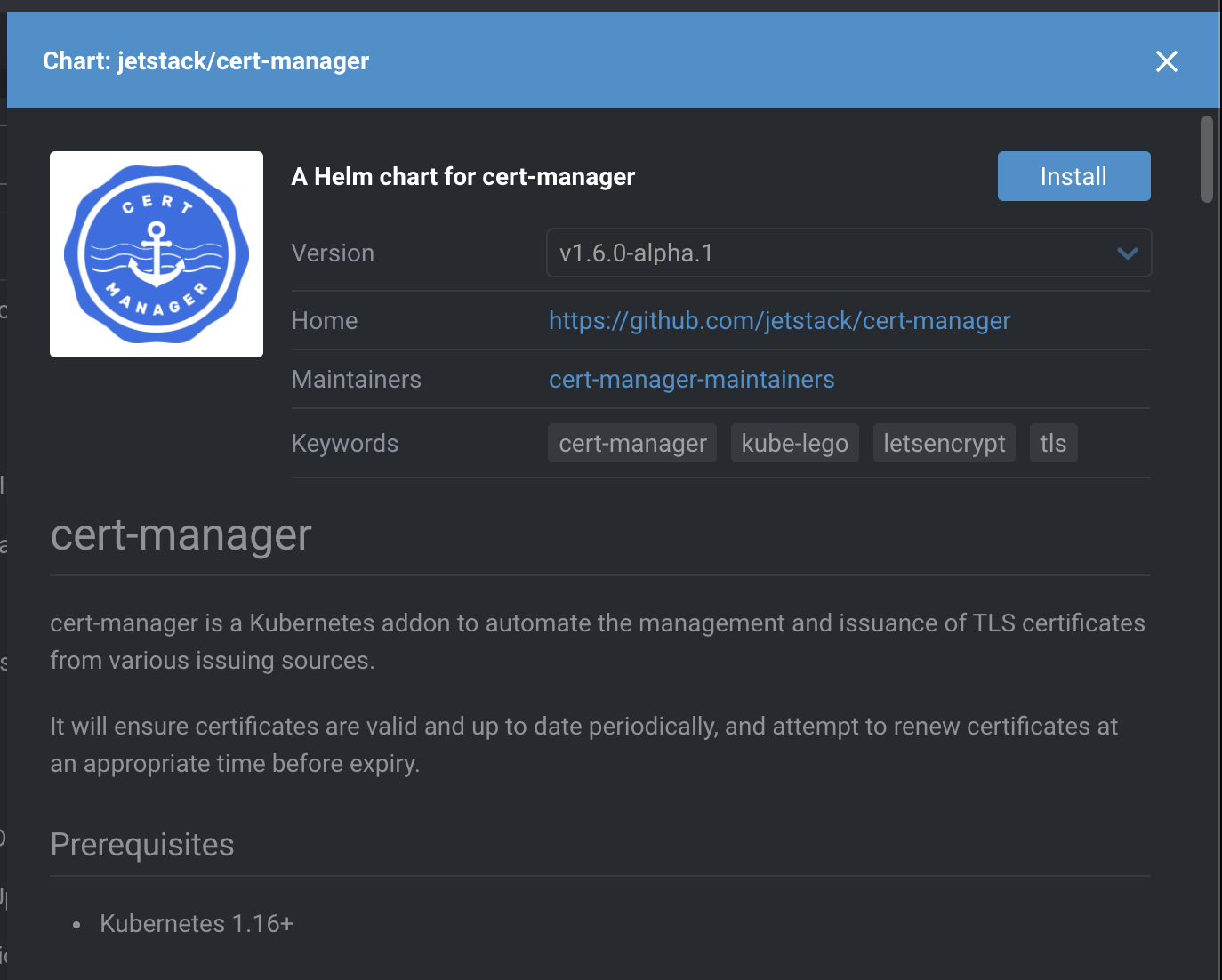Viewport: 1222px width, 980px height.
Task: Open the cert-manager-maintainers link
Action: 692,379
